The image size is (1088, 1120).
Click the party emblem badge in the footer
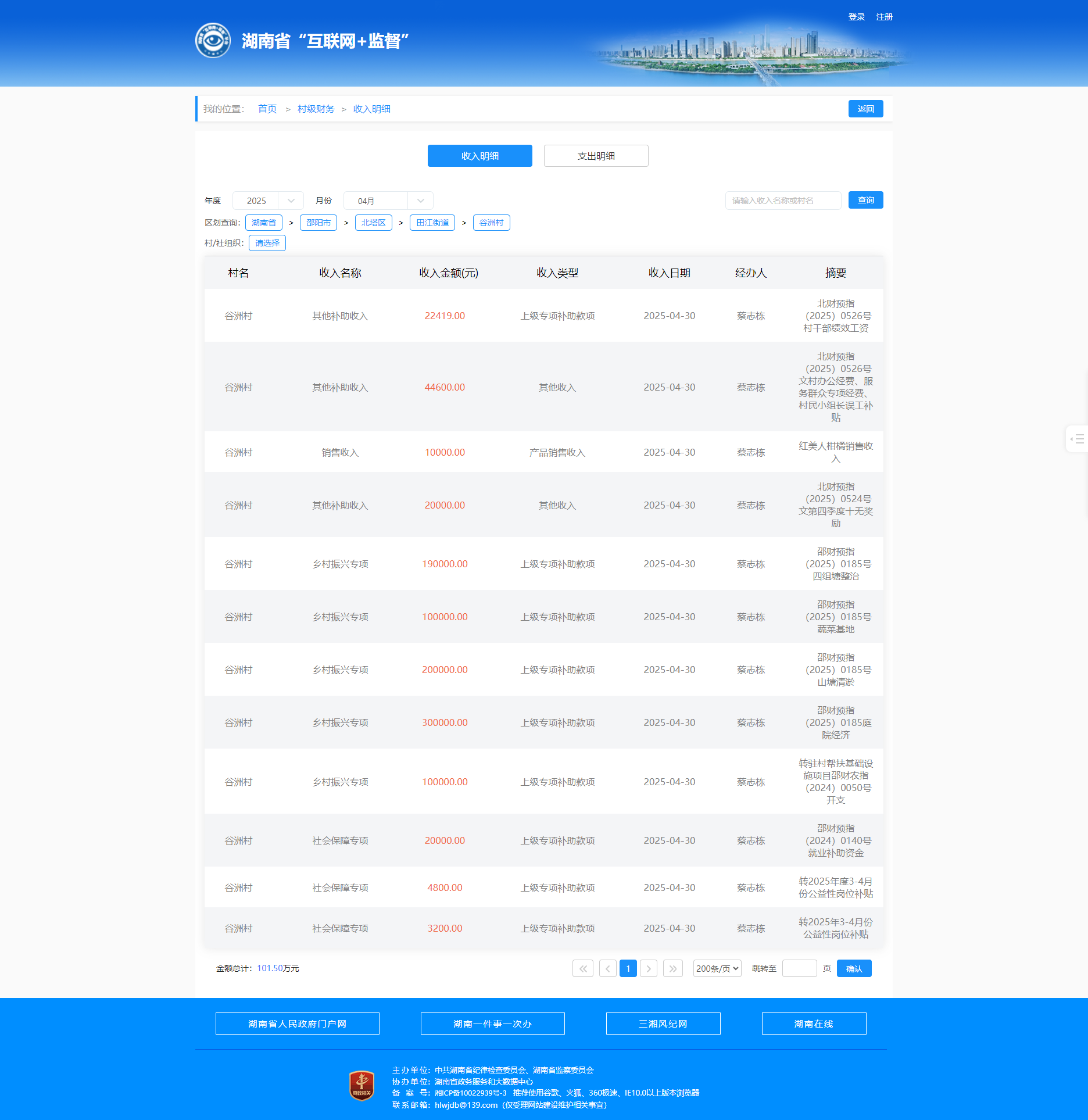point(362,1086)
